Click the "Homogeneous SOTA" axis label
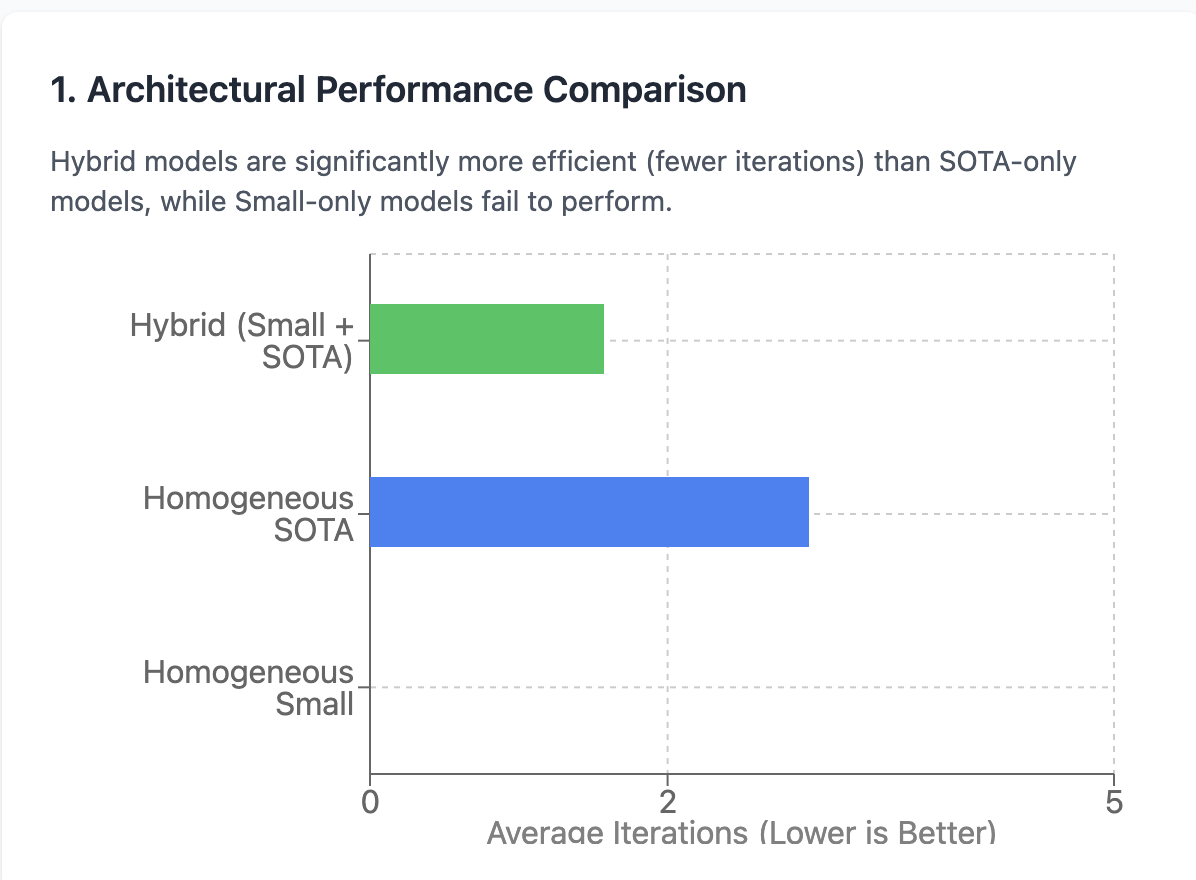This screenshot has height=880, width=1196. [249, 513]
